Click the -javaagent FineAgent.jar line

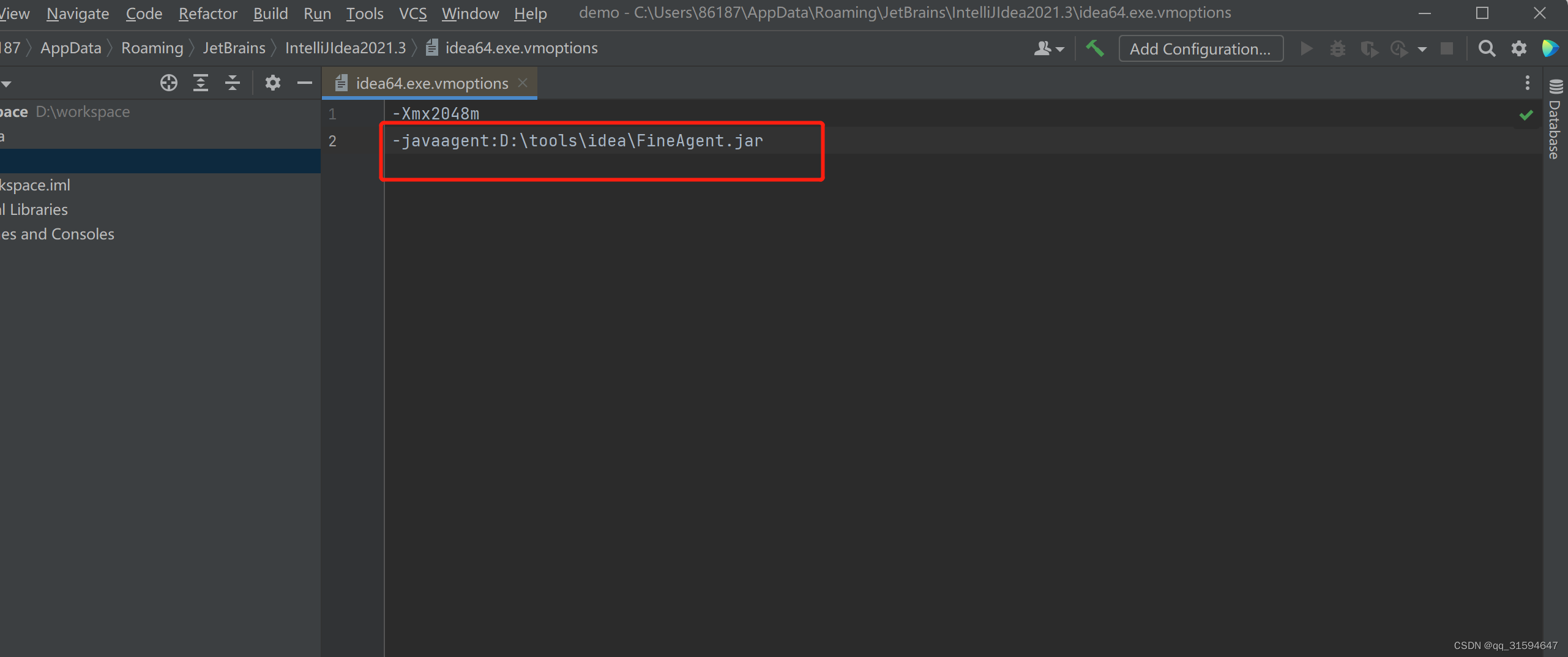pyautogui.click(x=578, y=141)
